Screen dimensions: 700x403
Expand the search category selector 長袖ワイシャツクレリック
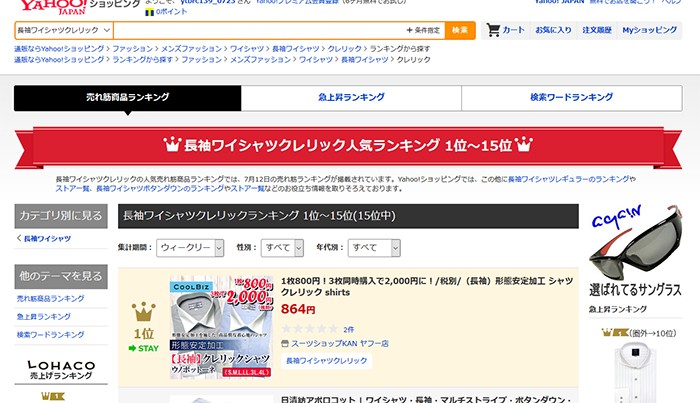[64, 30]
